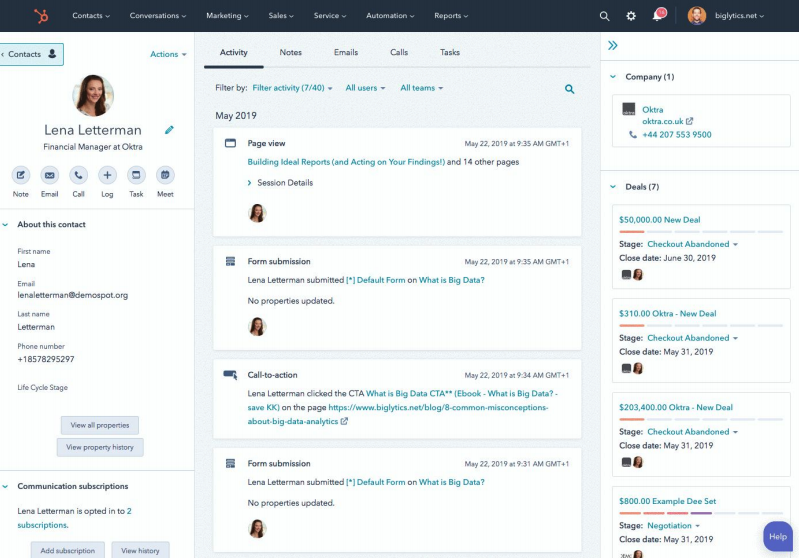The image size is (799, 558).
Task: Open the Automation menu
Action: point(390,16)
